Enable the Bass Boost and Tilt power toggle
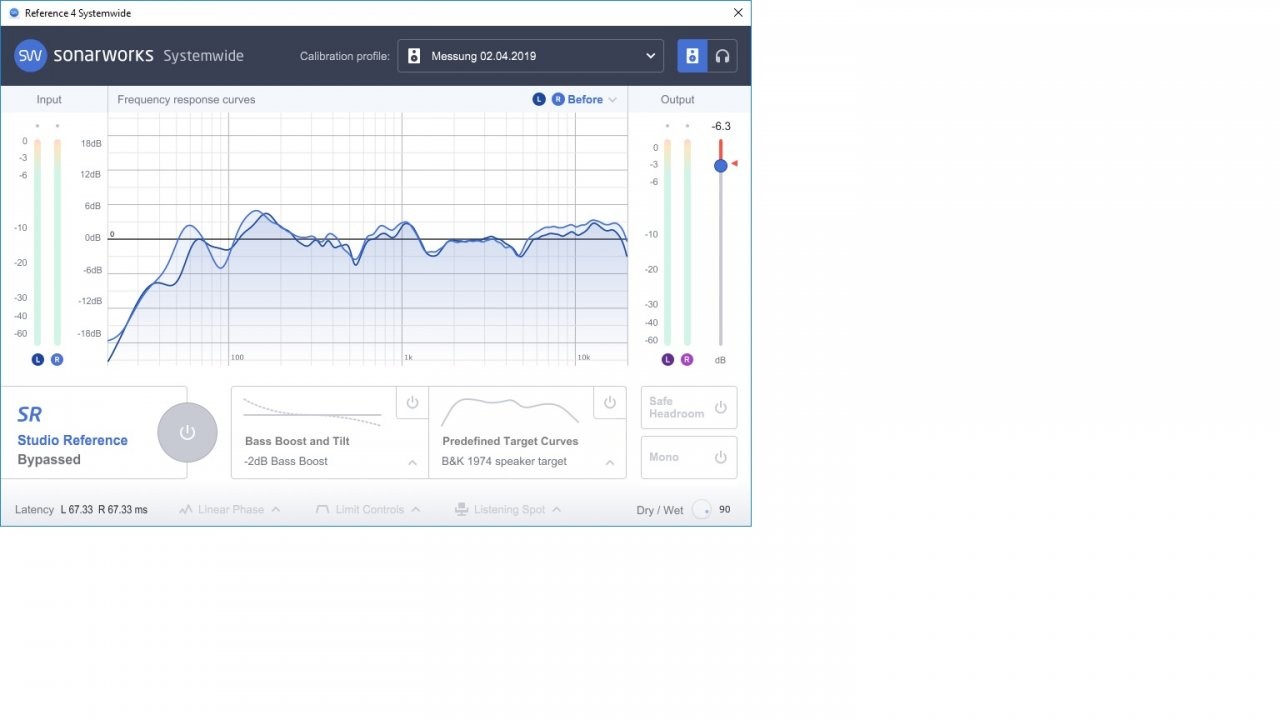This screenshot has height=720, width=1280. pyautogui.click(x=412, y=402)
